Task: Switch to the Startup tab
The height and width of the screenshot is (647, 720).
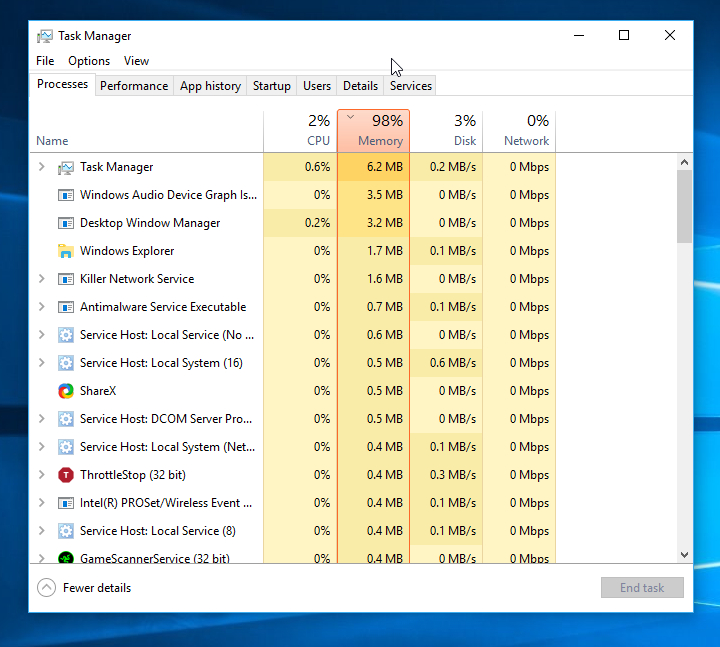Action: pos(272,86)
